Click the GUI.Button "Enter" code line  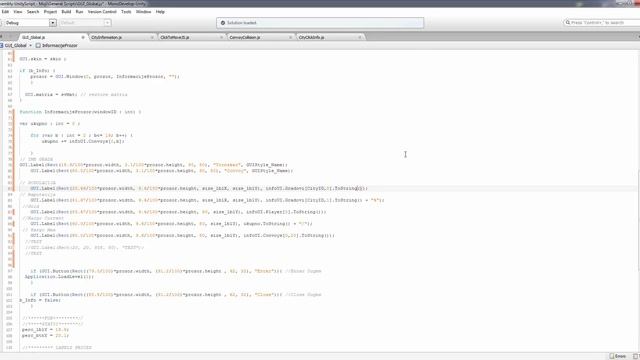(x=176, y=271)
